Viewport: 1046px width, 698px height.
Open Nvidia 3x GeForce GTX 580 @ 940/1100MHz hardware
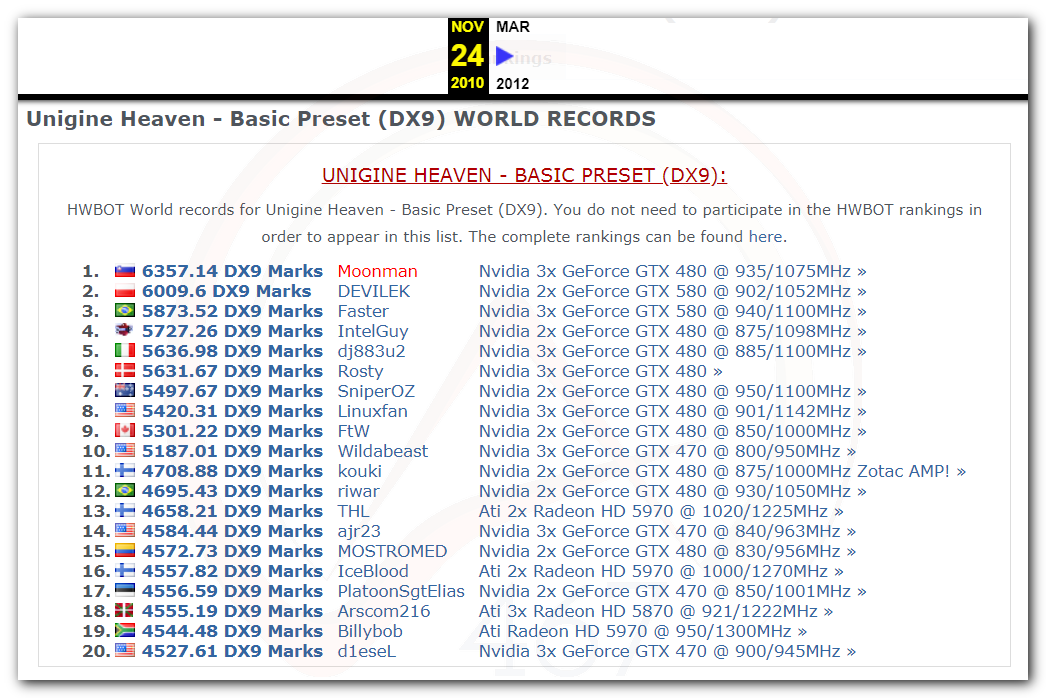[672, 312]
